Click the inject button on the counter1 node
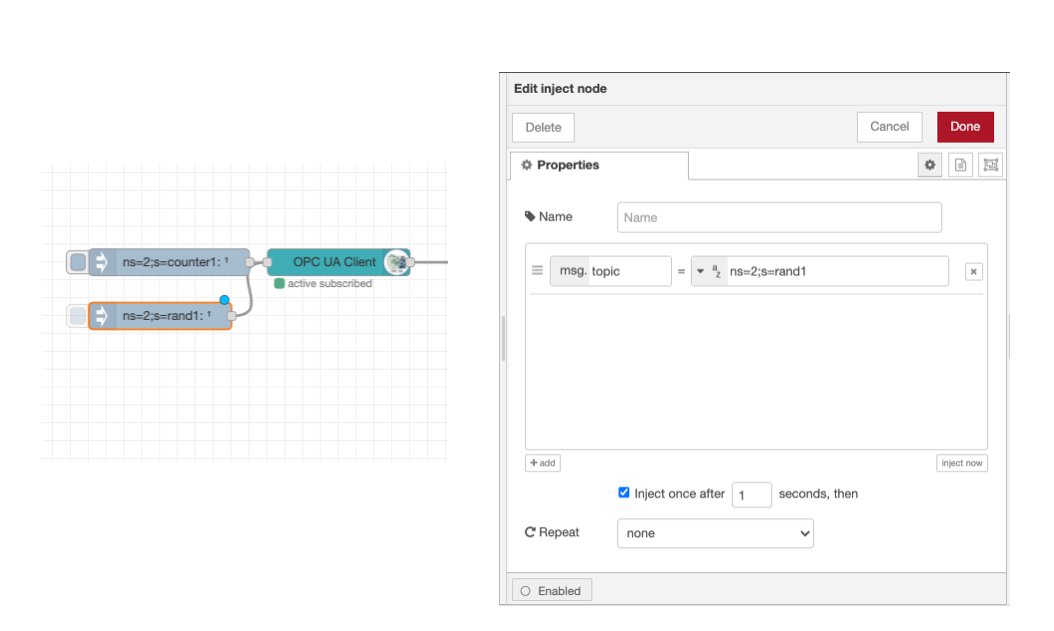The height and width of the screenshot is (631, 1054). [77, 263]
